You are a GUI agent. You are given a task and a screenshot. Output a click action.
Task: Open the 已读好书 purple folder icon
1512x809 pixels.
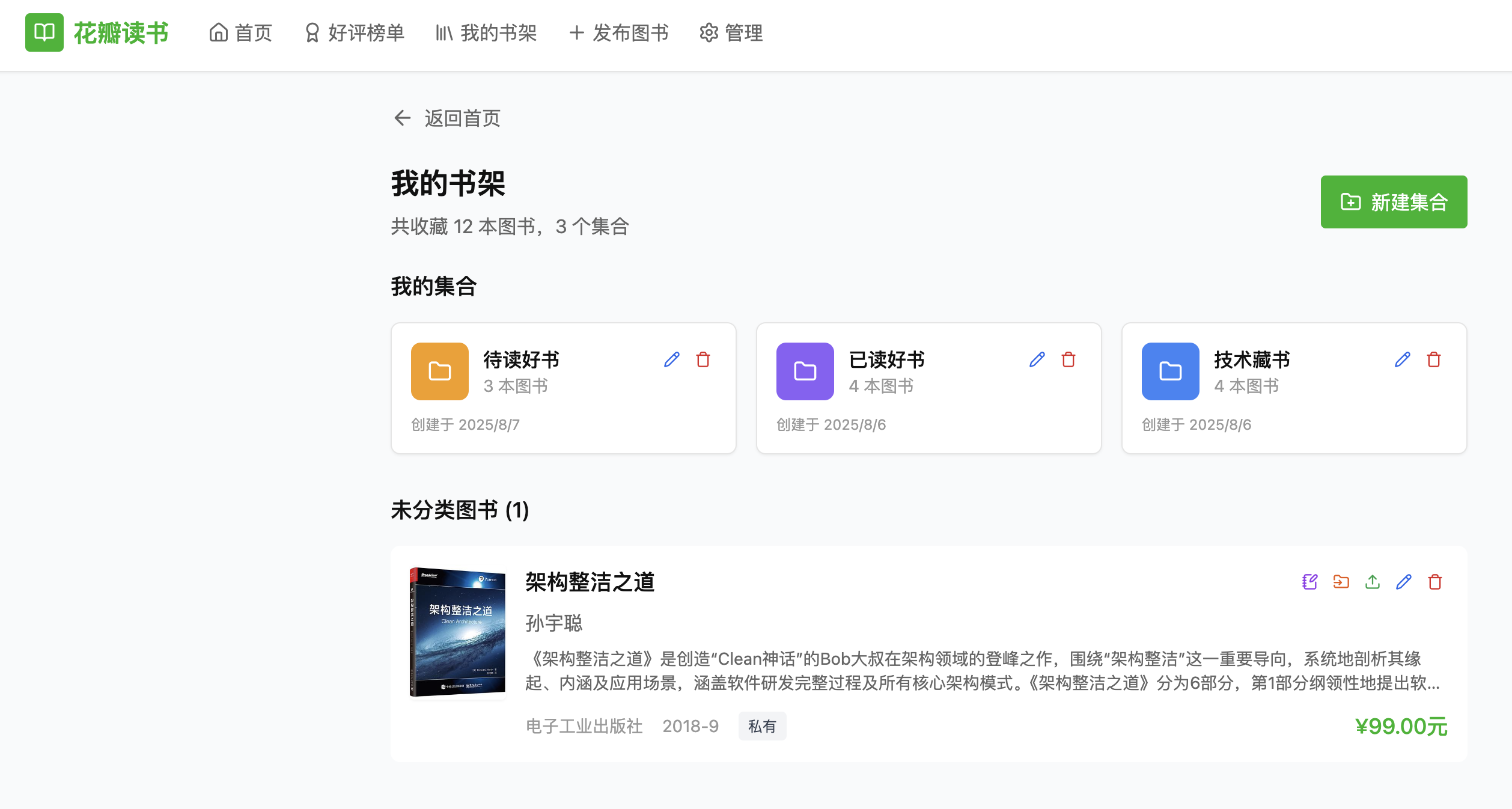(x=805, y=371)
